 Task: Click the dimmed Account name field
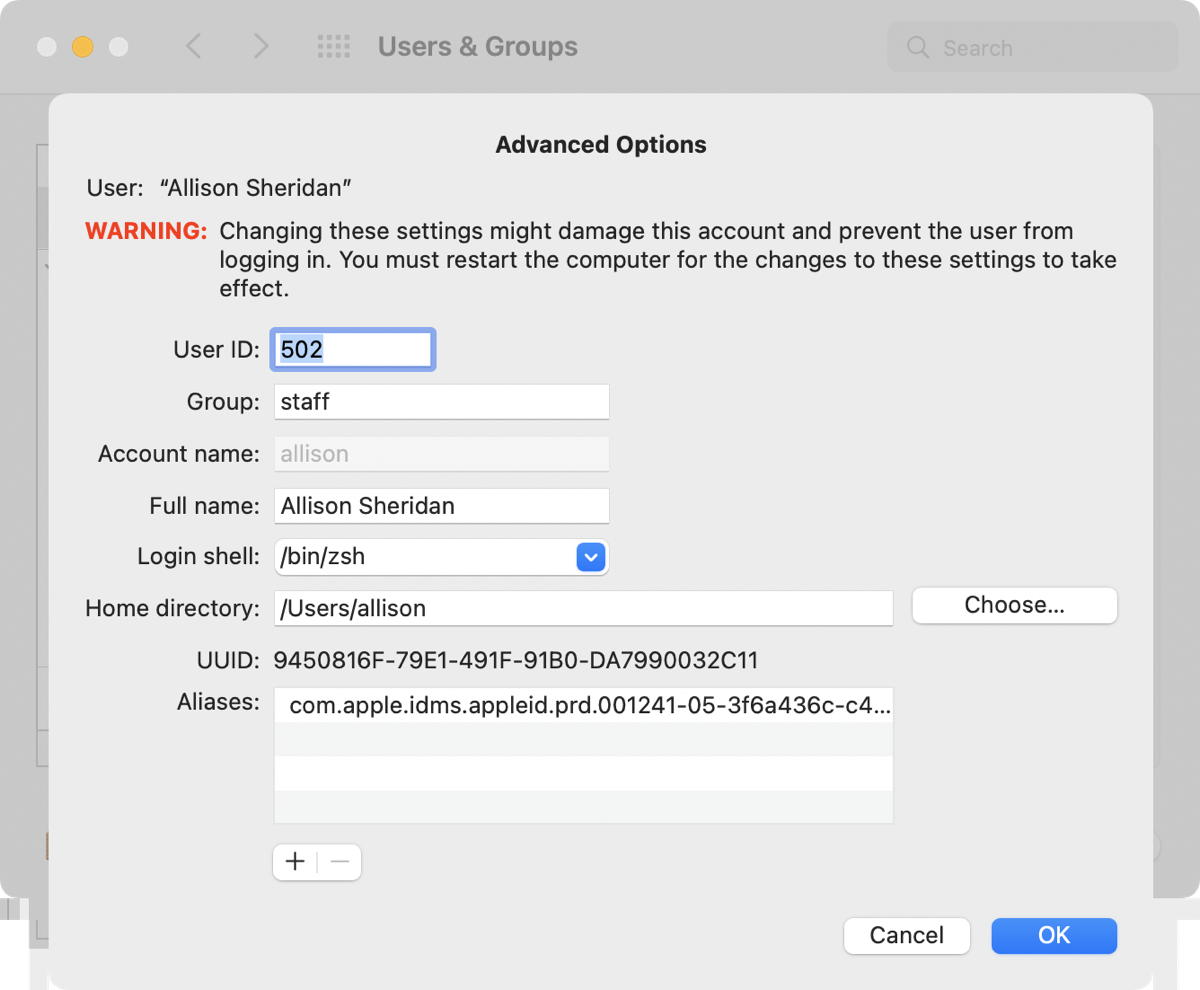441,454
